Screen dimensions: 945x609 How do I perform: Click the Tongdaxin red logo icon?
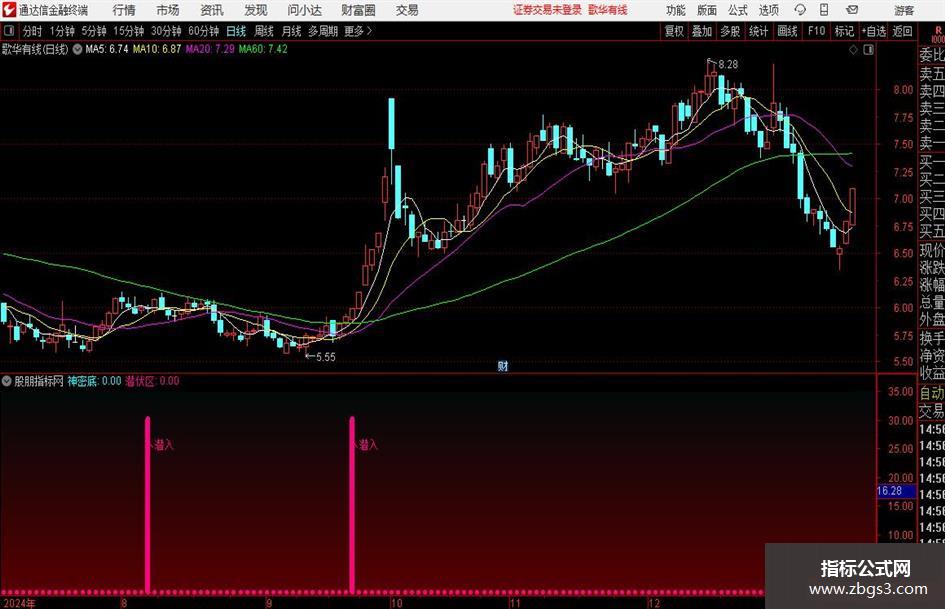[x=9, y=10]
